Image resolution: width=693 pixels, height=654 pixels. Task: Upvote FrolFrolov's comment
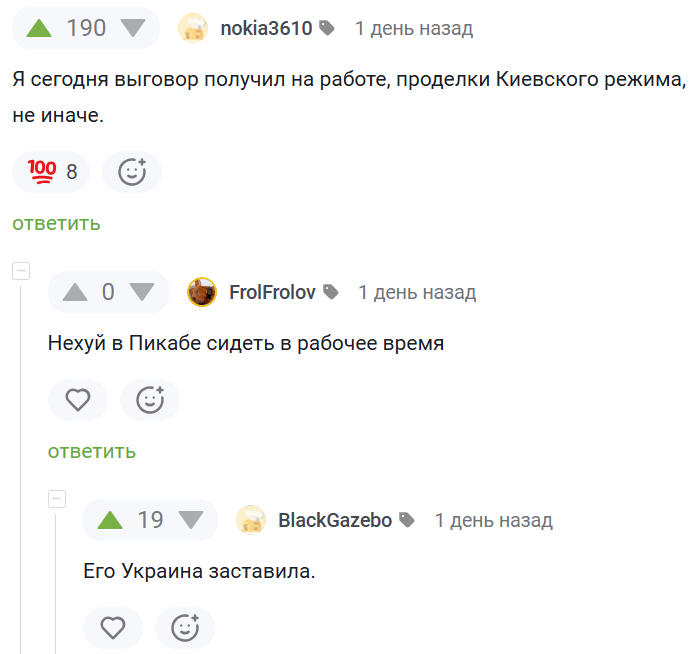[75, 292]
